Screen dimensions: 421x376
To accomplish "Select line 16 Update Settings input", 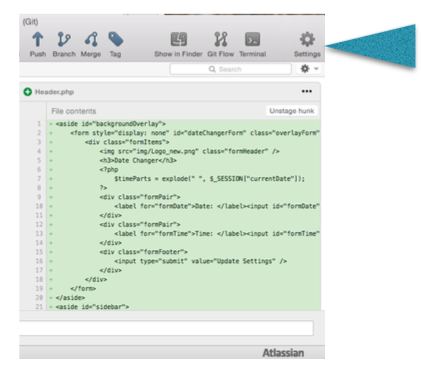I will coord(200,261).
